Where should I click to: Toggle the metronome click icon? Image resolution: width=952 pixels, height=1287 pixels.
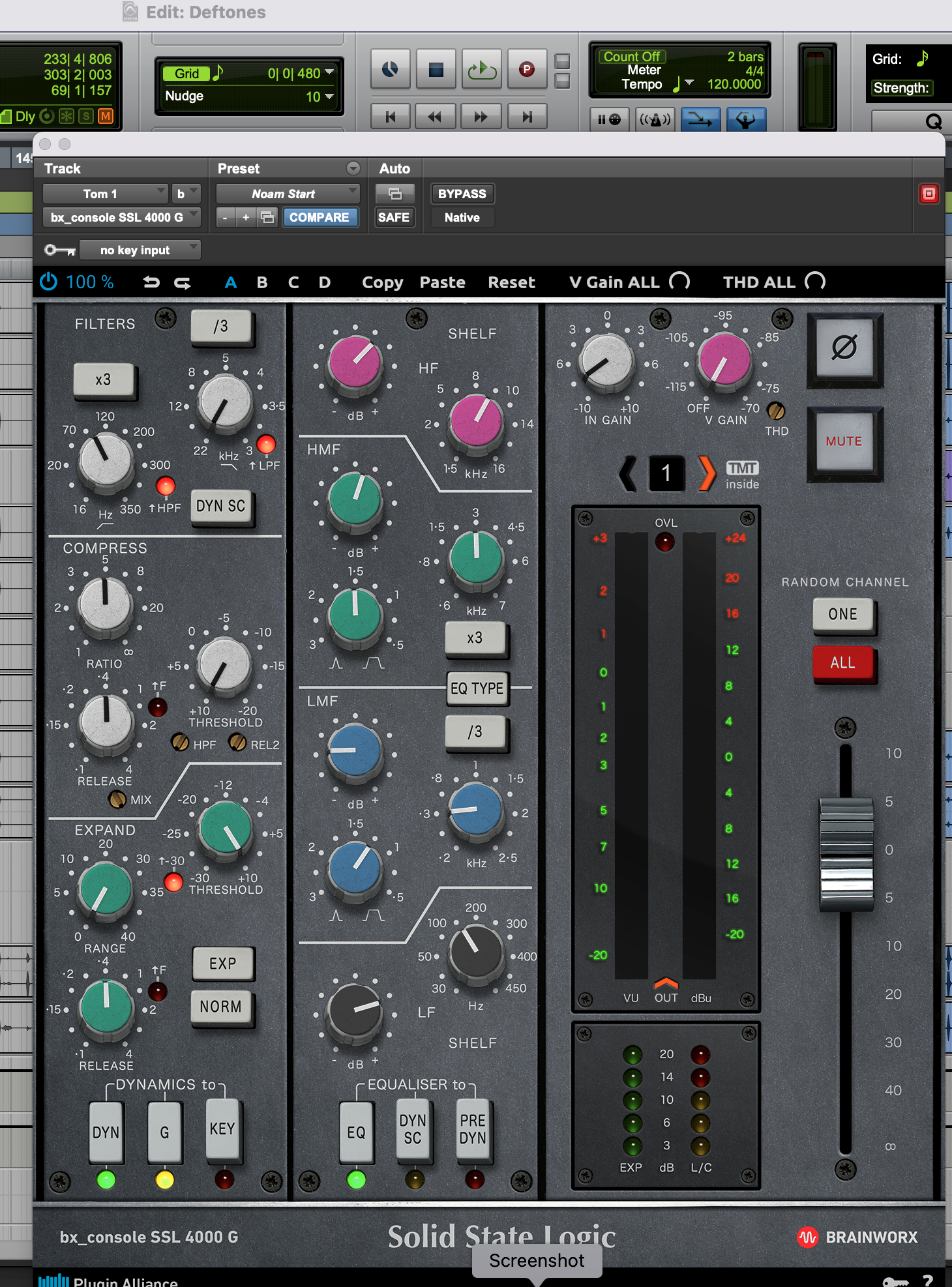click(x=655, y=120)
